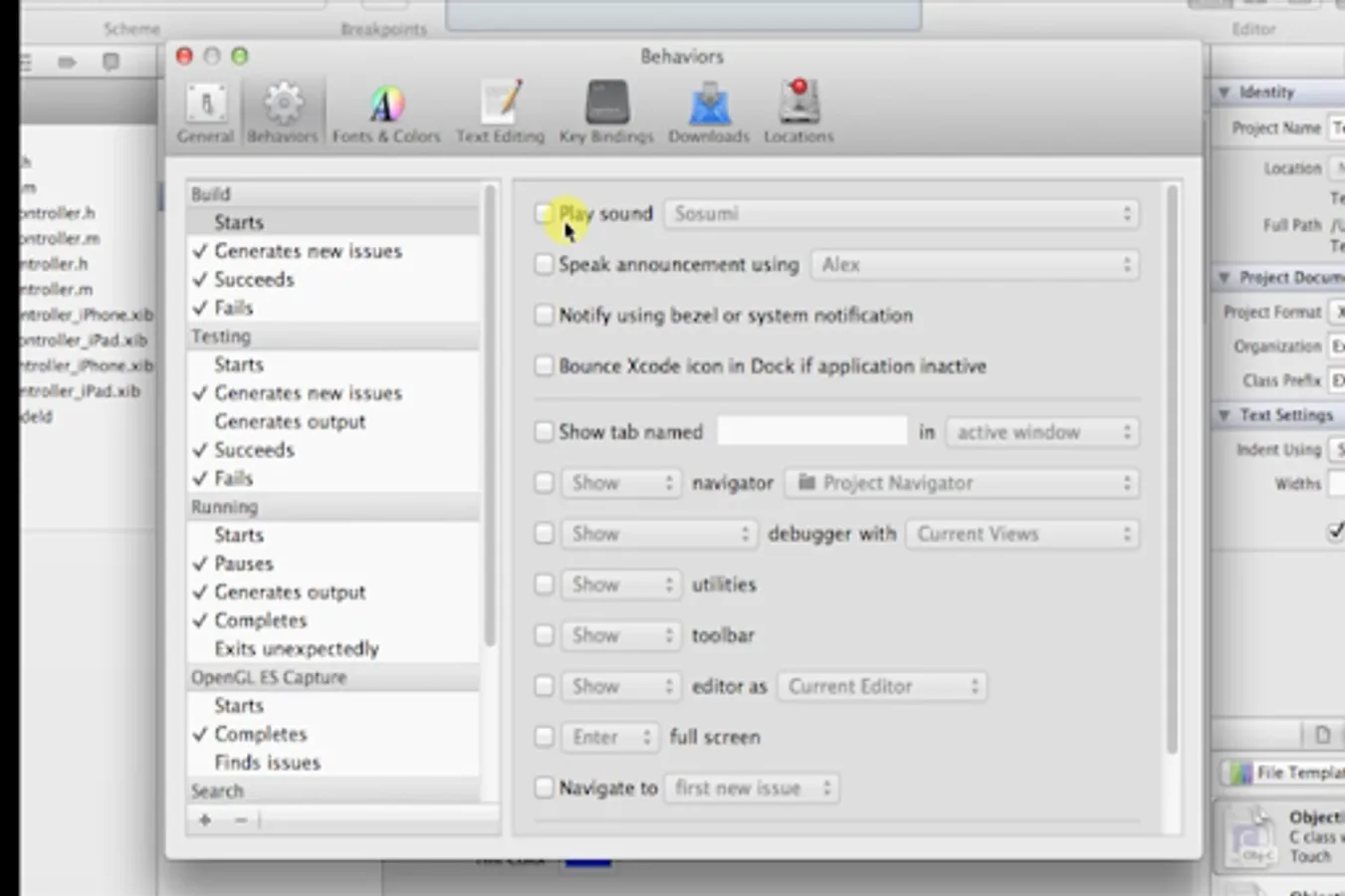Toggle Speak announcement using checkbox
The image size is (1345, 896).
click(x=544, y=264)
